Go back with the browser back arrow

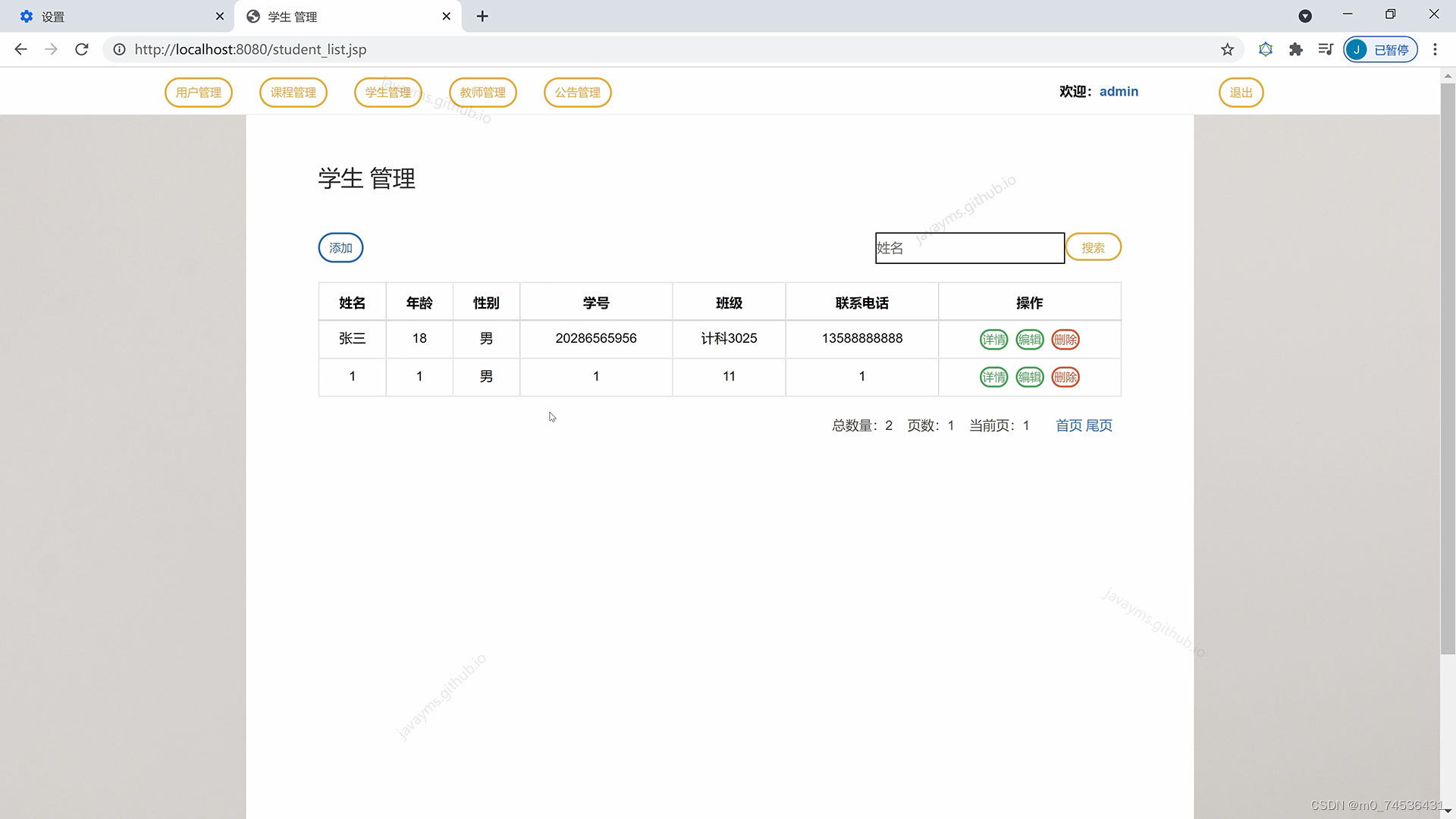[20, 49]
